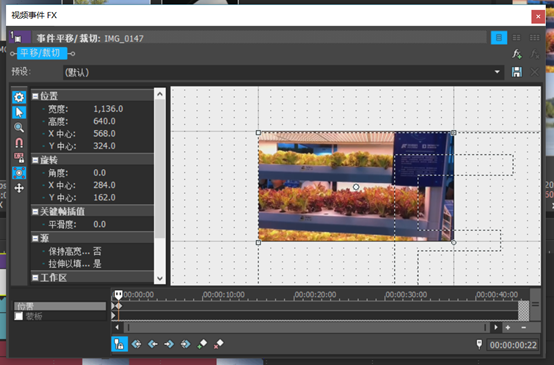Click the 位置 X 中心 value 568.0

pyautogui.click(x=104, y=134)
